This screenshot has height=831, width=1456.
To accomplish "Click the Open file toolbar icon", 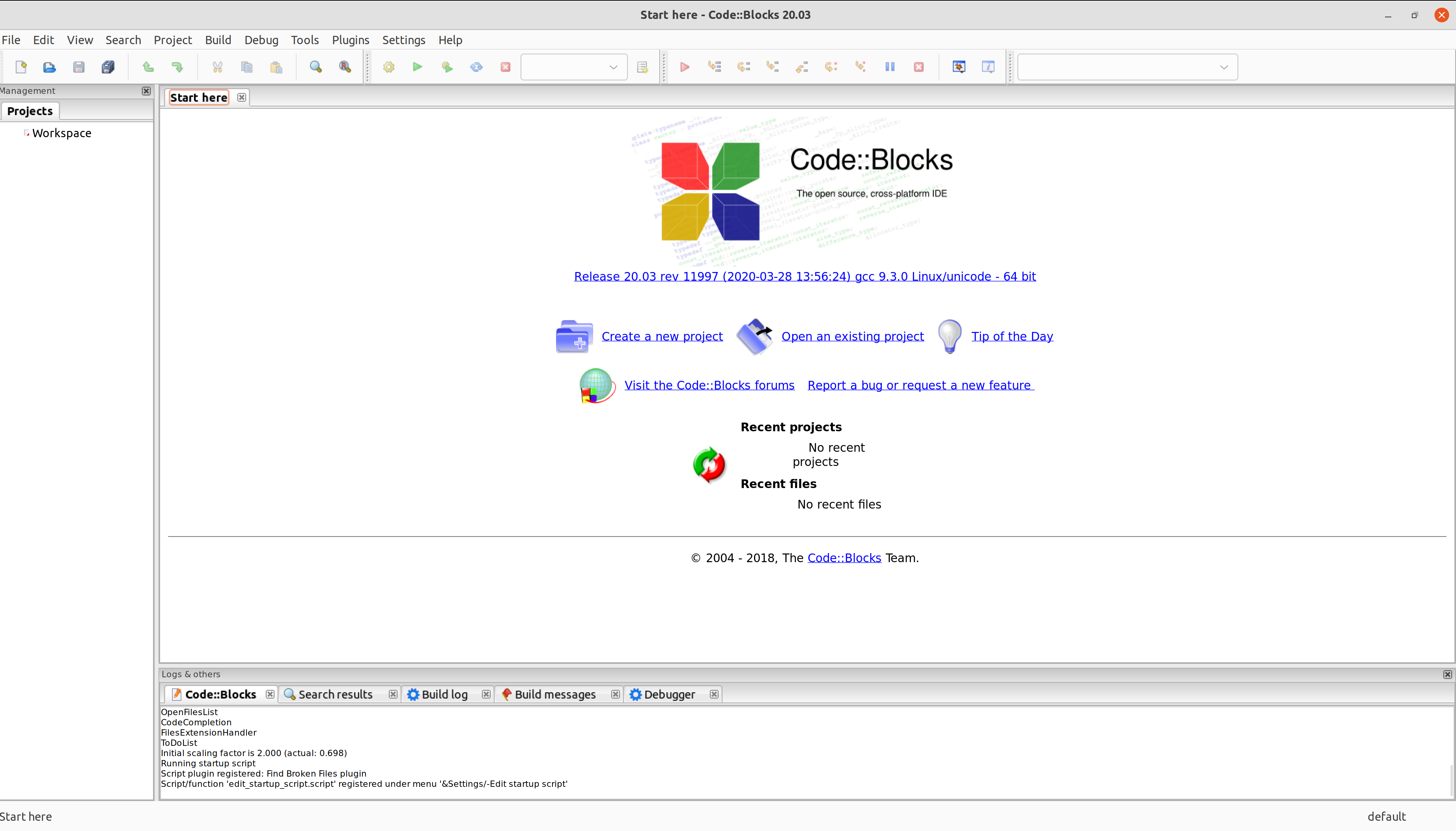I will [49, 67].
